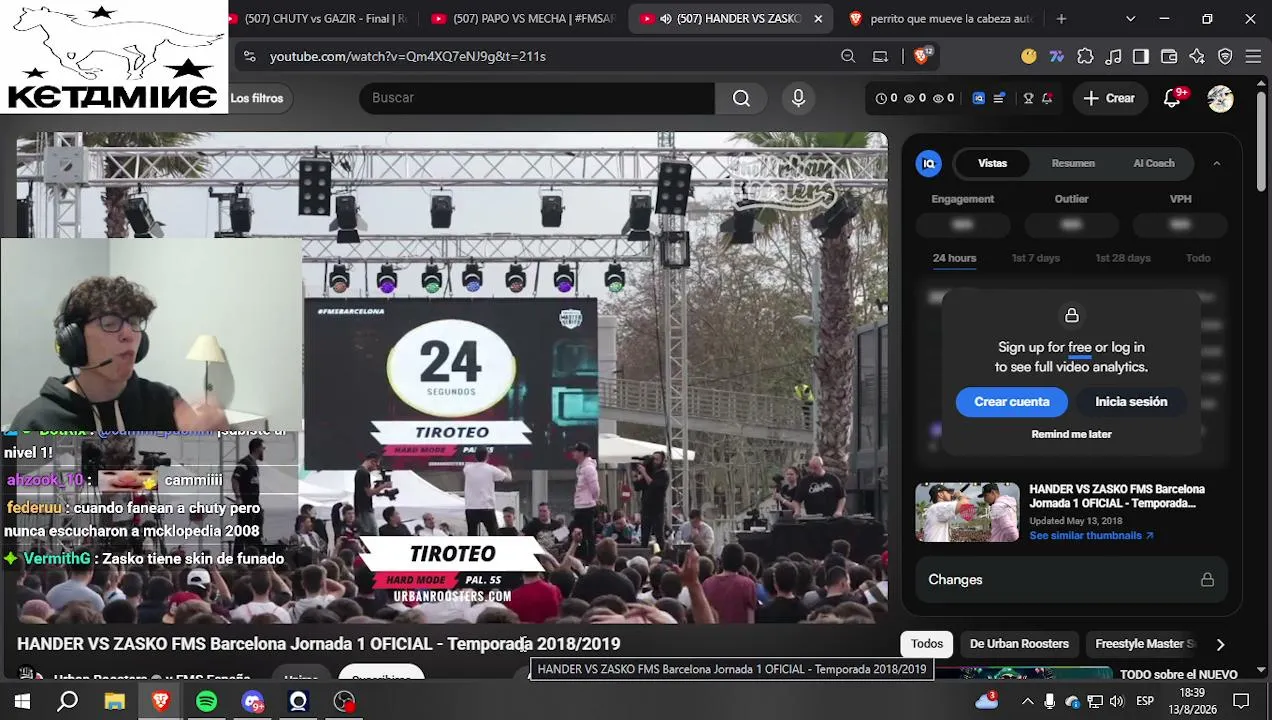1272x720 pixels.
Task: Click the Crear cuenta button
Action: coord(1012,402)
